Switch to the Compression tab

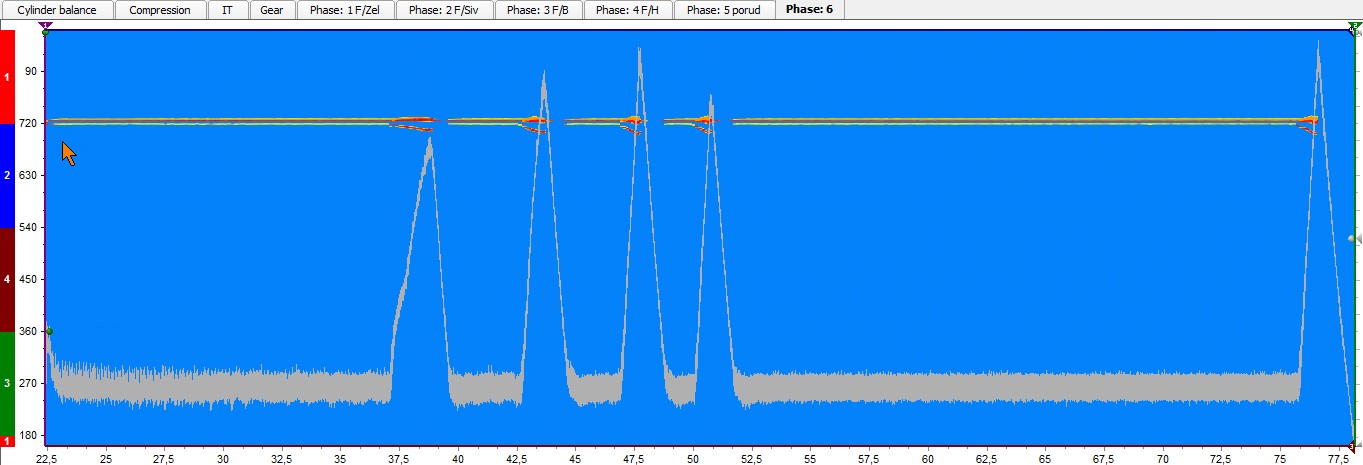(x=160, y=10)
